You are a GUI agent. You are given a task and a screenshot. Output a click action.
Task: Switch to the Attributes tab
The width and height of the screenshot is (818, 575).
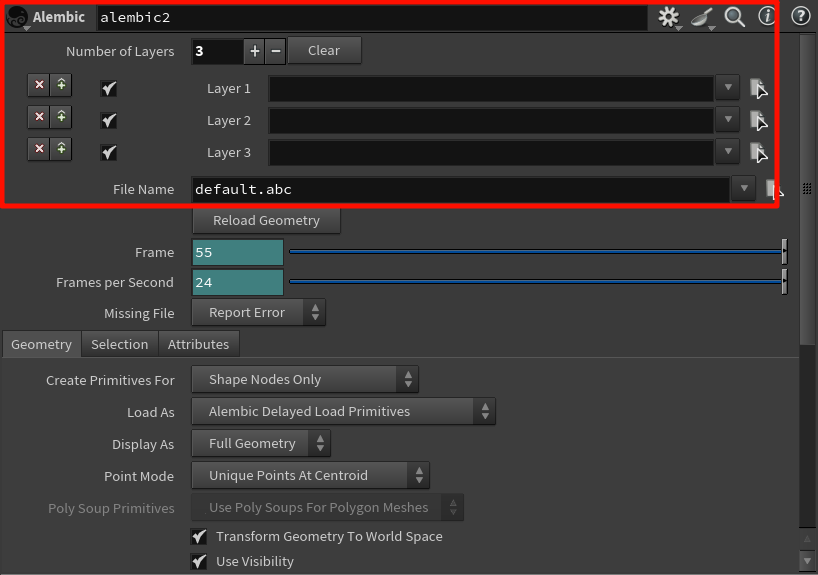(198, 344)
